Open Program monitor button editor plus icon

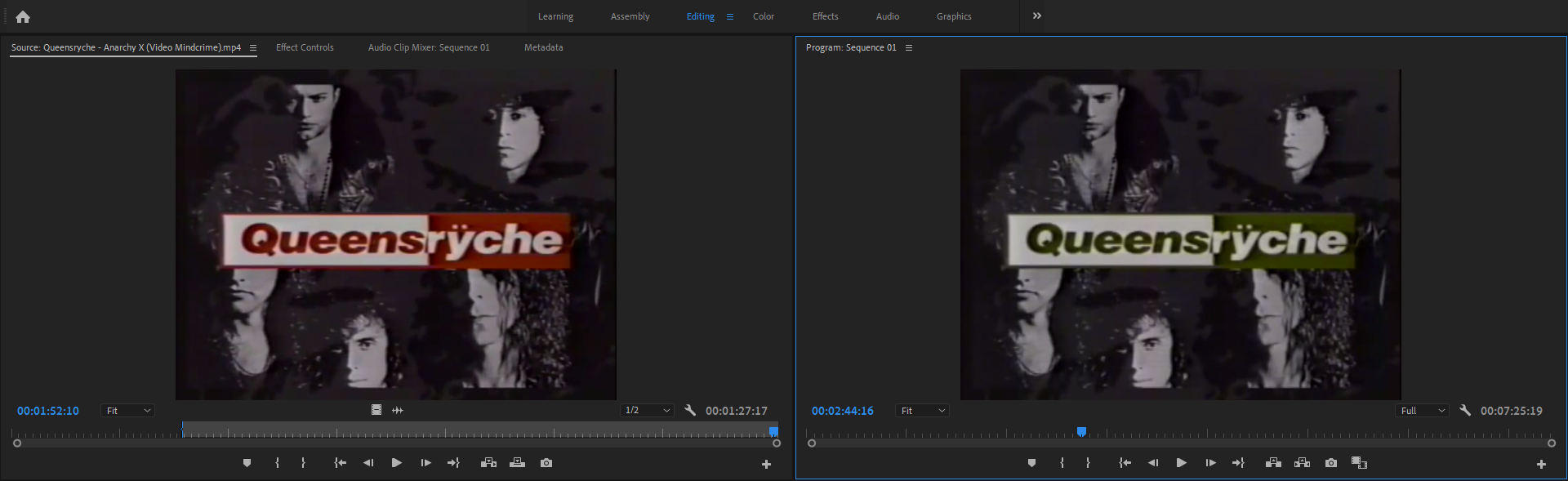(1541, 464)
